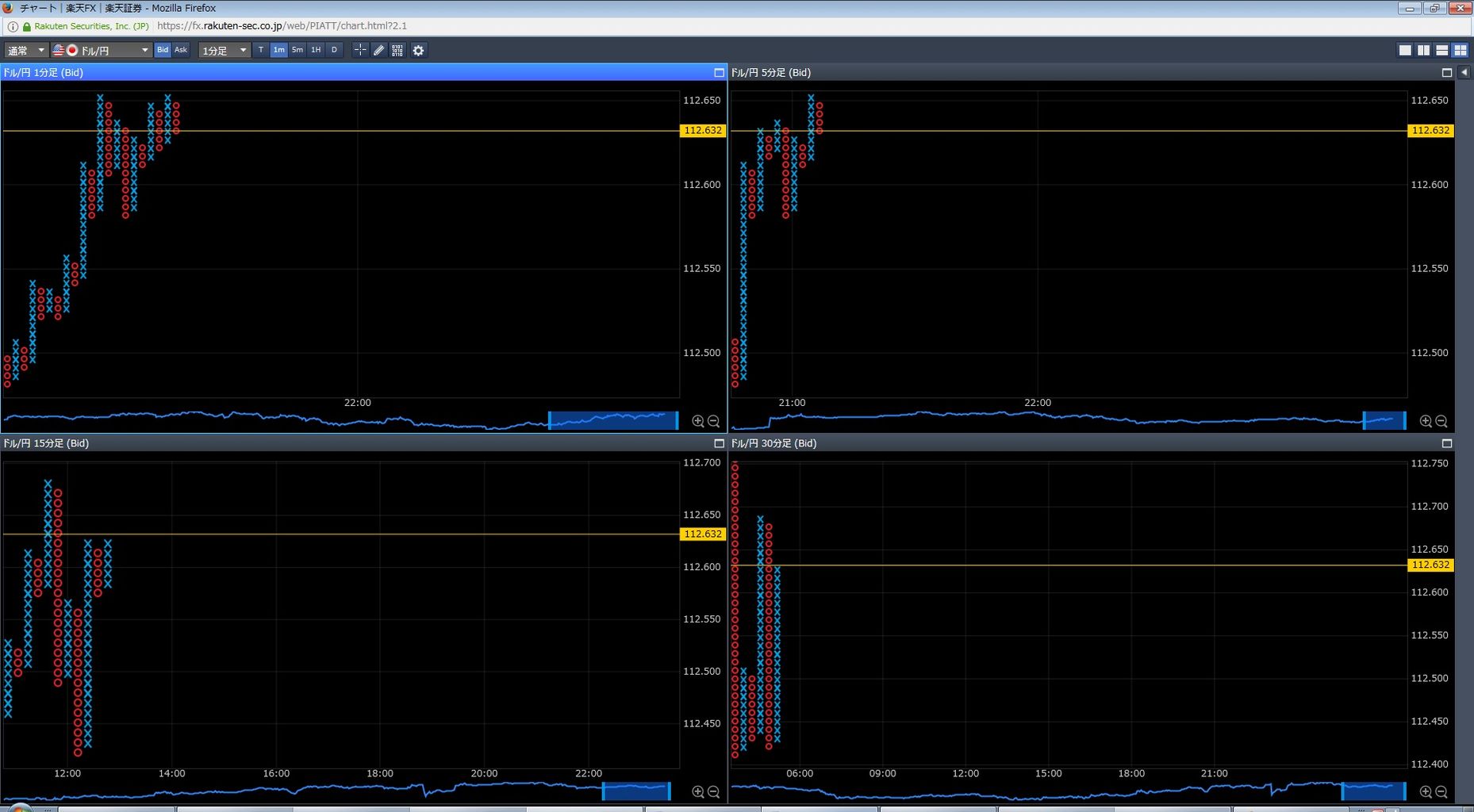Zoom in on the 15分足 chart
1474x812 pixels.
pyautogui.click(x=698, y=791)
